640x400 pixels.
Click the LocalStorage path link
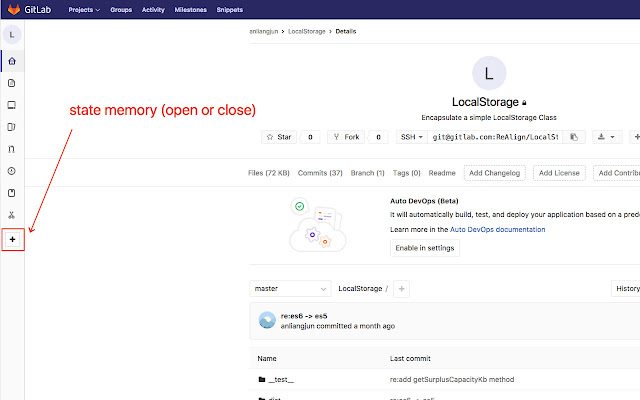(360, 289)
